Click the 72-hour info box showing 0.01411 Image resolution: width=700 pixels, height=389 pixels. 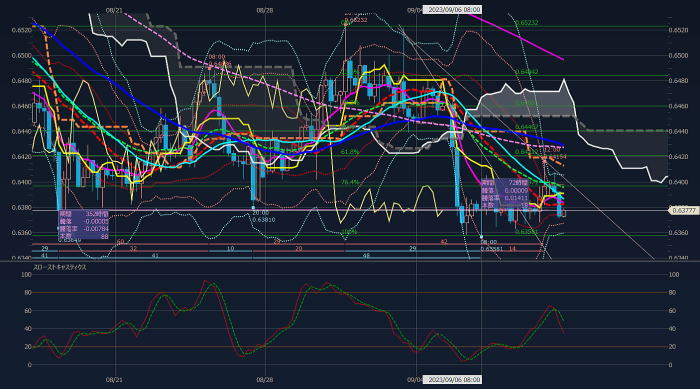(504, 194)
